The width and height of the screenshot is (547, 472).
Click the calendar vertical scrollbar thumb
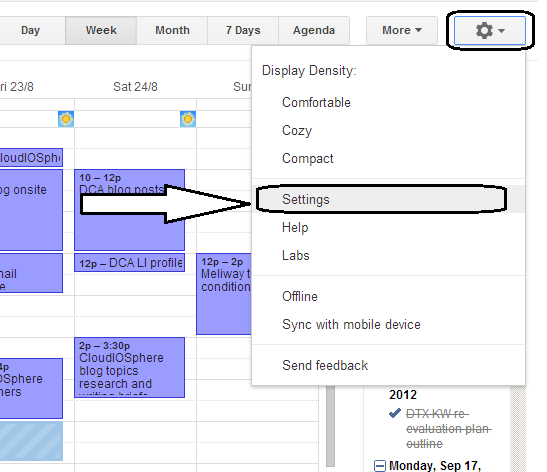point(330,426)
